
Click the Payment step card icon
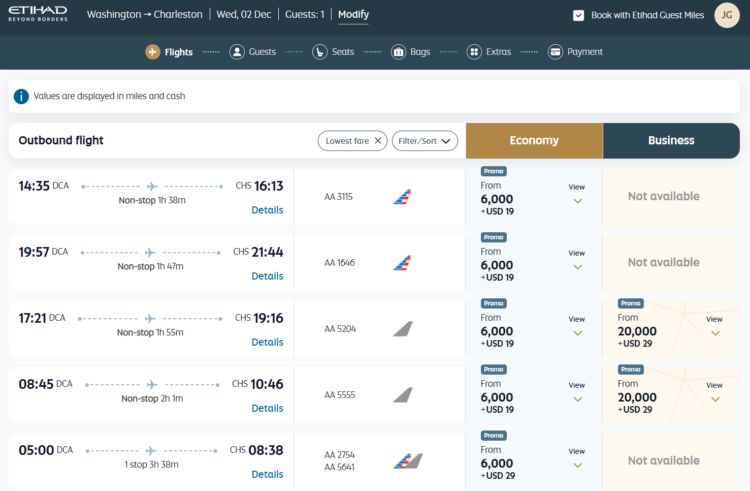click(555, 52)
